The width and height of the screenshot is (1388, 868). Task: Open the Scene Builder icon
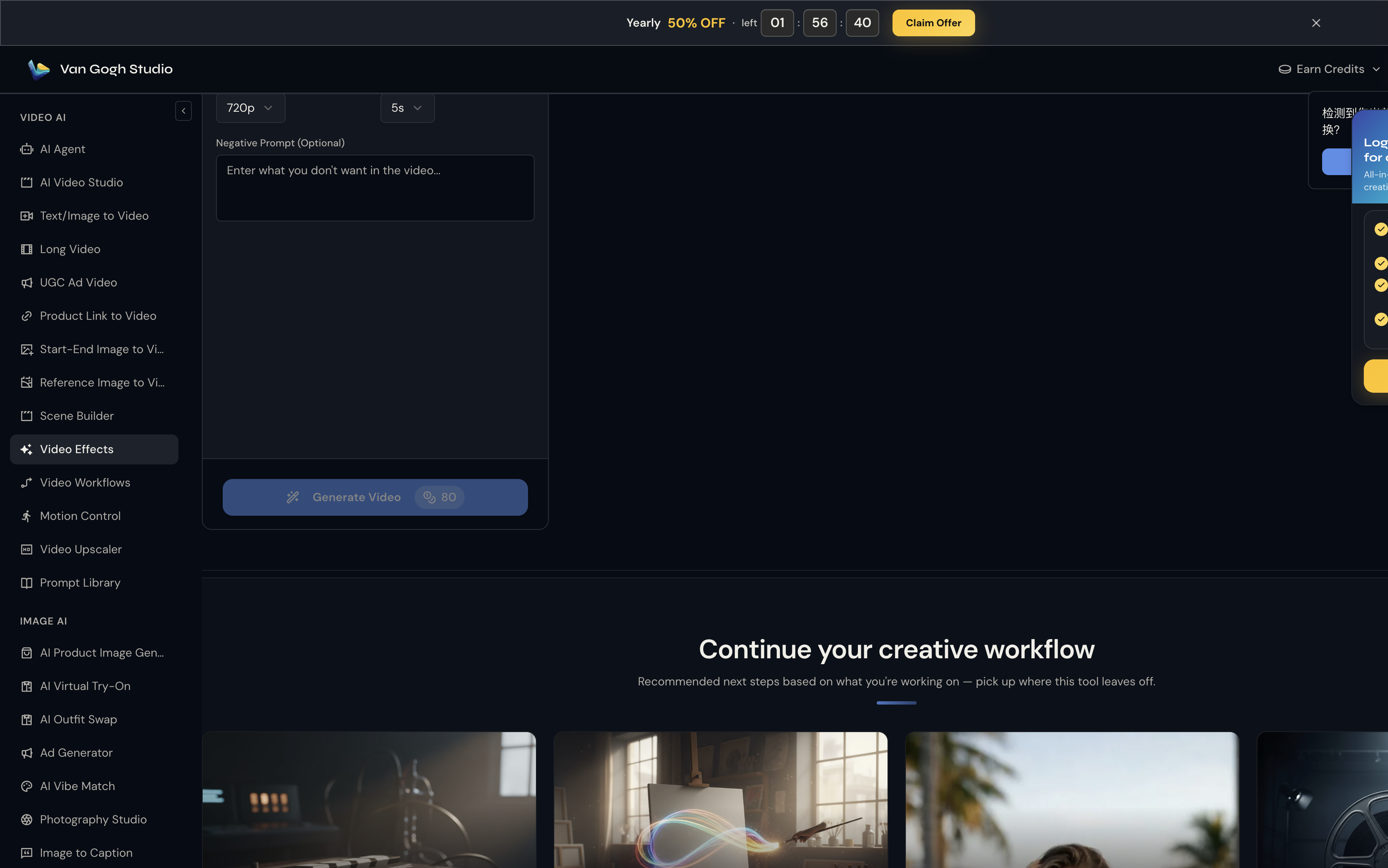pos(26,416)
